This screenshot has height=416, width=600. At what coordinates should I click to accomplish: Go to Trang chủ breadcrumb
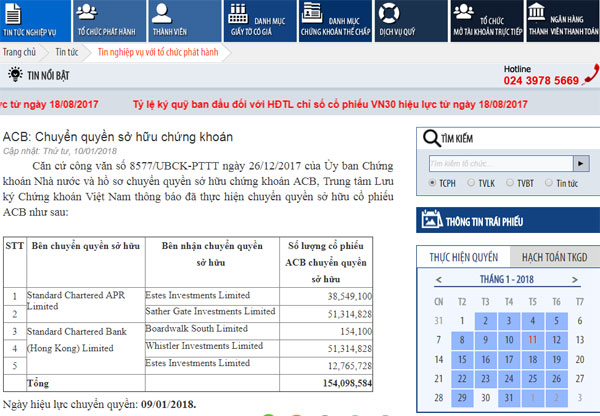tap(19, 52)
